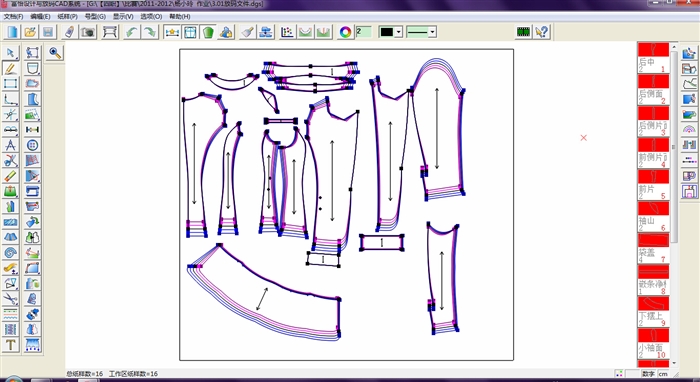Image resolution: width=700 pixels, height=382 pixels.
Task: Select the Text T tool
Action: click(10, 345)
